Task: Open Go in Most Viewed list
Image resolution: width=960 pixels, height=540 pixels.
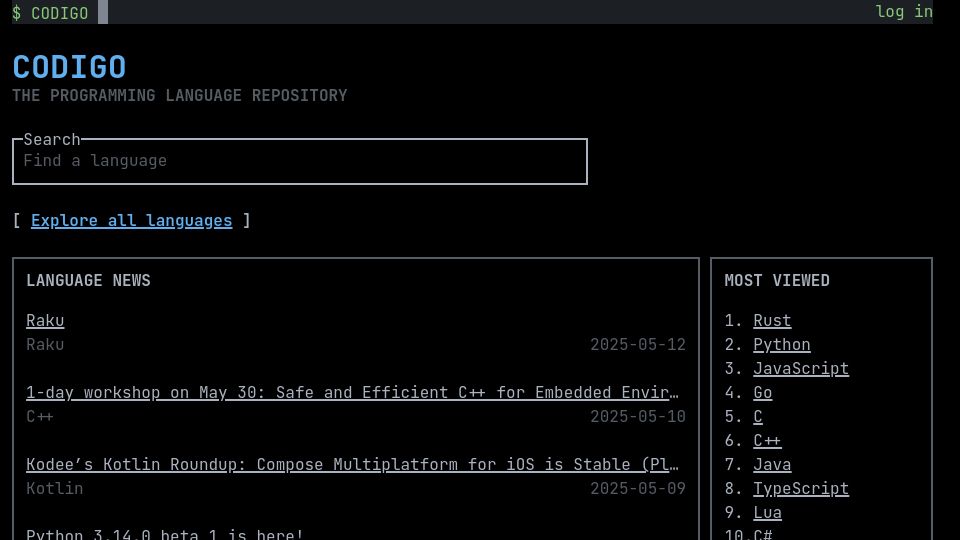Action: 763,392
